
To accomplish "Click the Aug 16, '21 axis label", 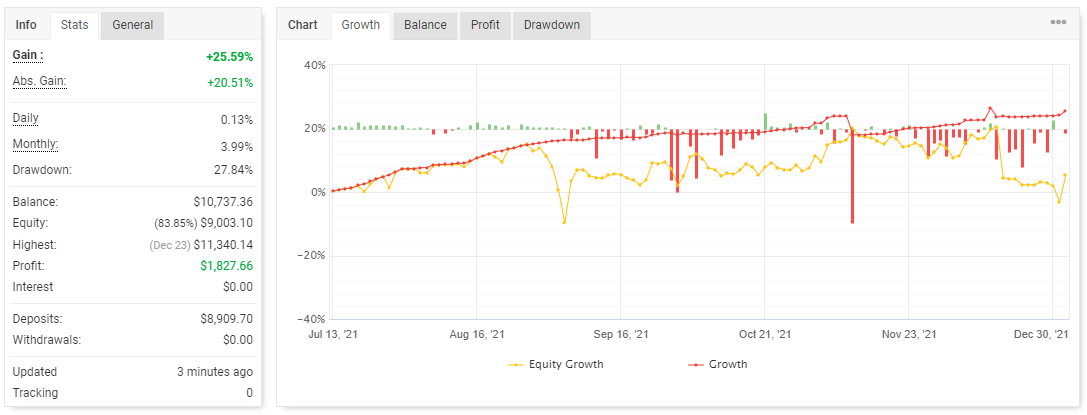I will tap(478, 334).
